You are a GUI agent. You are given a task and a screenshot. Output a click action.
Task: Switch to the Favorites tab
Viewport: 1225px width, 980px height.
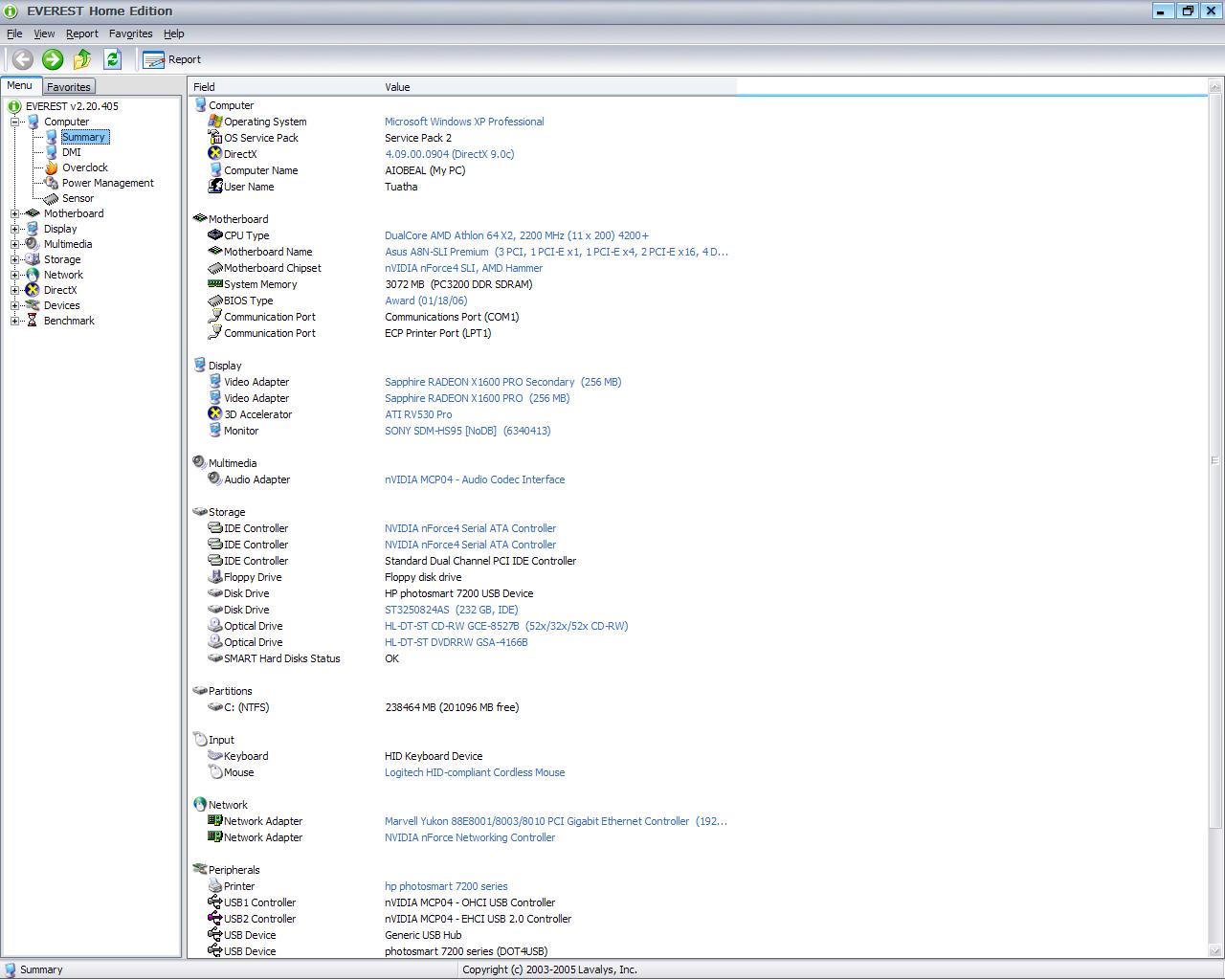coord(69,87)
